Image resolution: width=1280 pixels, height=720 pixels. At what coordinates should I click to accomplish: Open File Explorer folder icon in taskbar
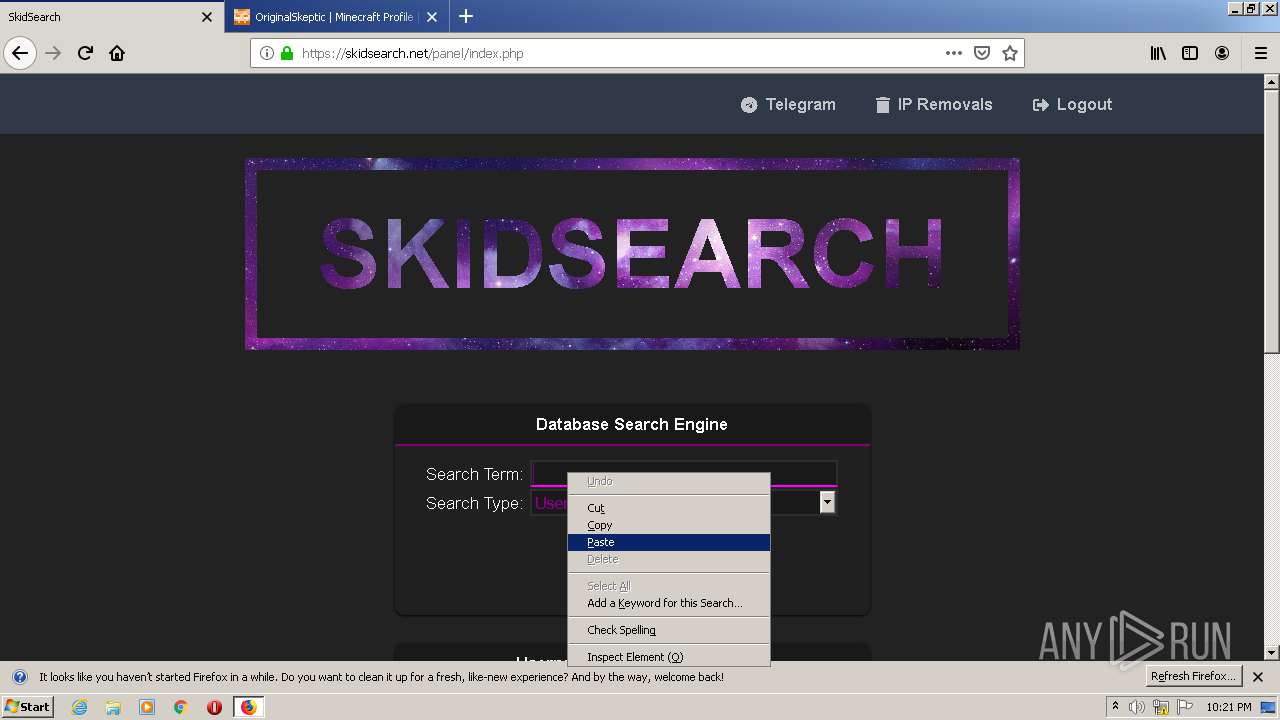(x=113, y=707)
